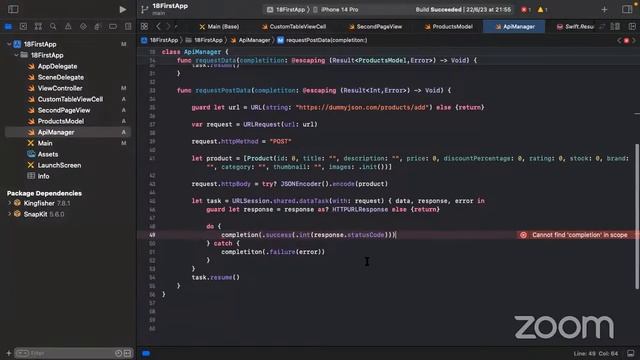This screenshot has height=360, width=640.
Task: Select the Project navigator folder icon
Action: coord(8,27)
